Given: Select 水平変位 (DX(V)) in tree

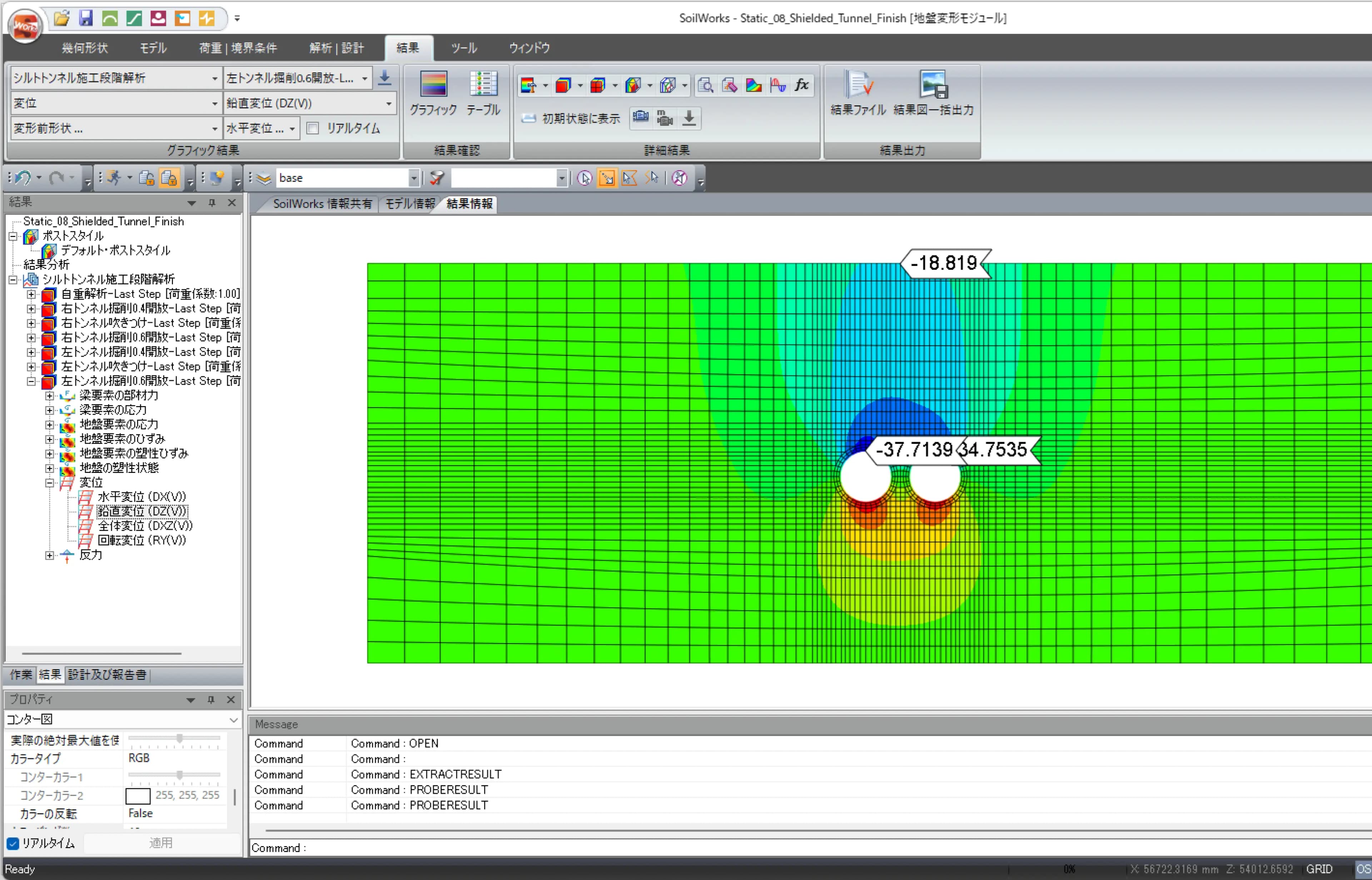Looking at the screenshot, I should coord(141,496).
